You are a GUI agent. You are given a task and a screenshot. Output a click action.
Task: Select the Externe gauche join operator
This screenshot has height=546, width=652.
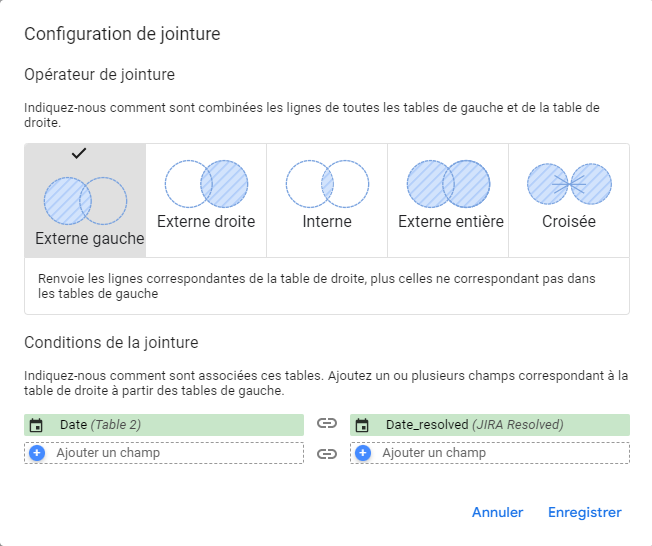point(85,200)
